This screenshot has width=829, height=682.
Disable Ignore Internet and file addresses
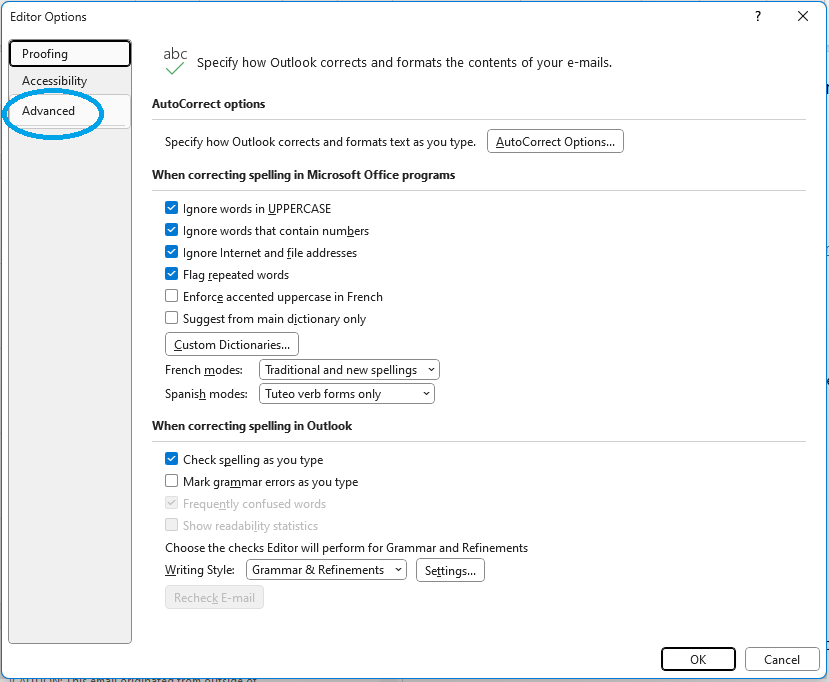pos(172,253)
